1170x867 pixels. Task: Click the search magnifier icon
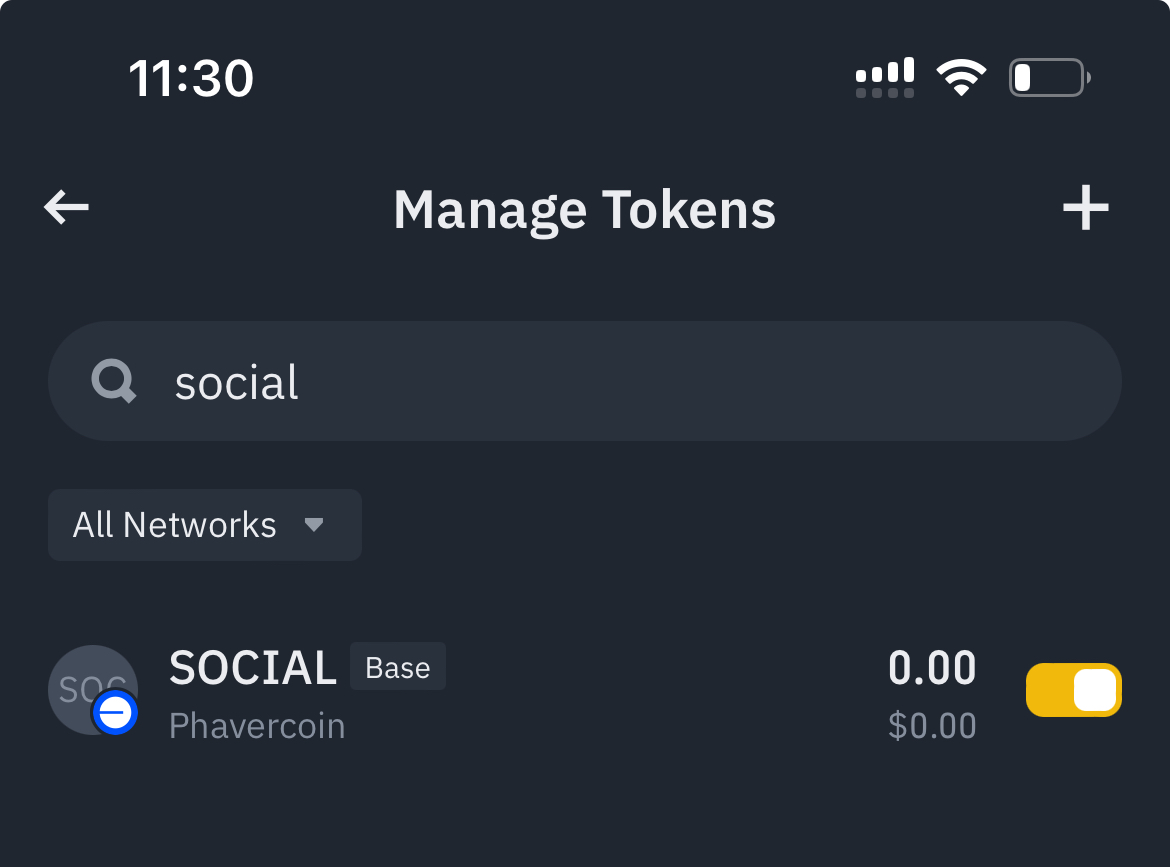pyautogui.click(x=114, y=381)
